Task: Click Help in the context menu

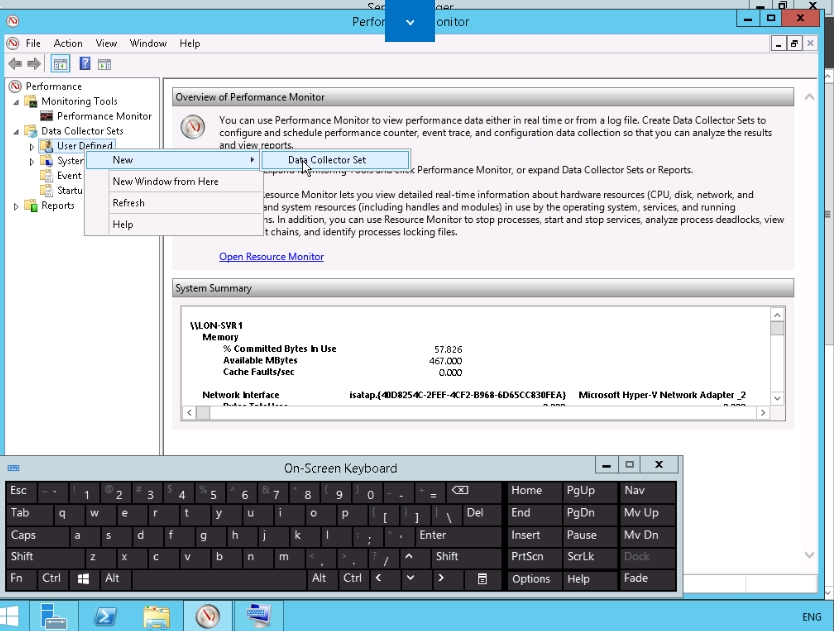Action: tap(174, 225)
